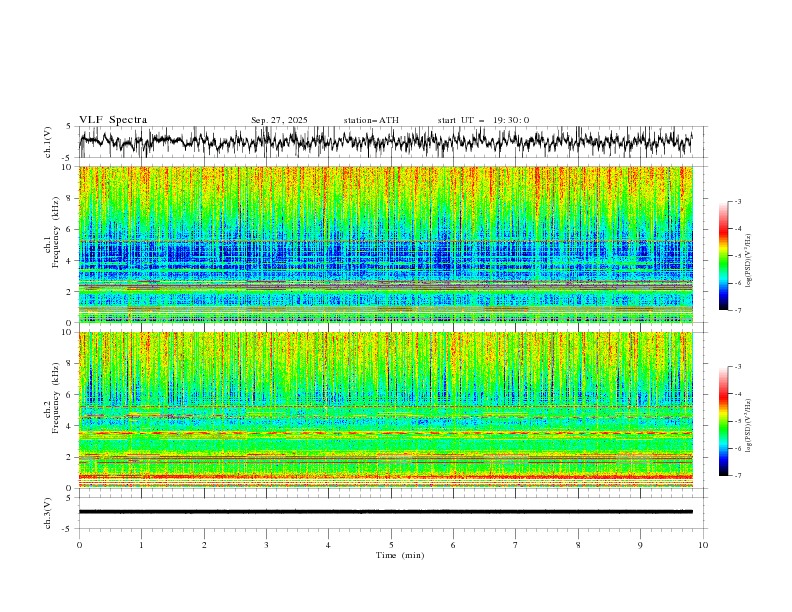Image resolution: width=792 pixels, height=612 pixels.
Task: Click the '-3' value on the upper colorbar
Action: (x=737, y=201)
